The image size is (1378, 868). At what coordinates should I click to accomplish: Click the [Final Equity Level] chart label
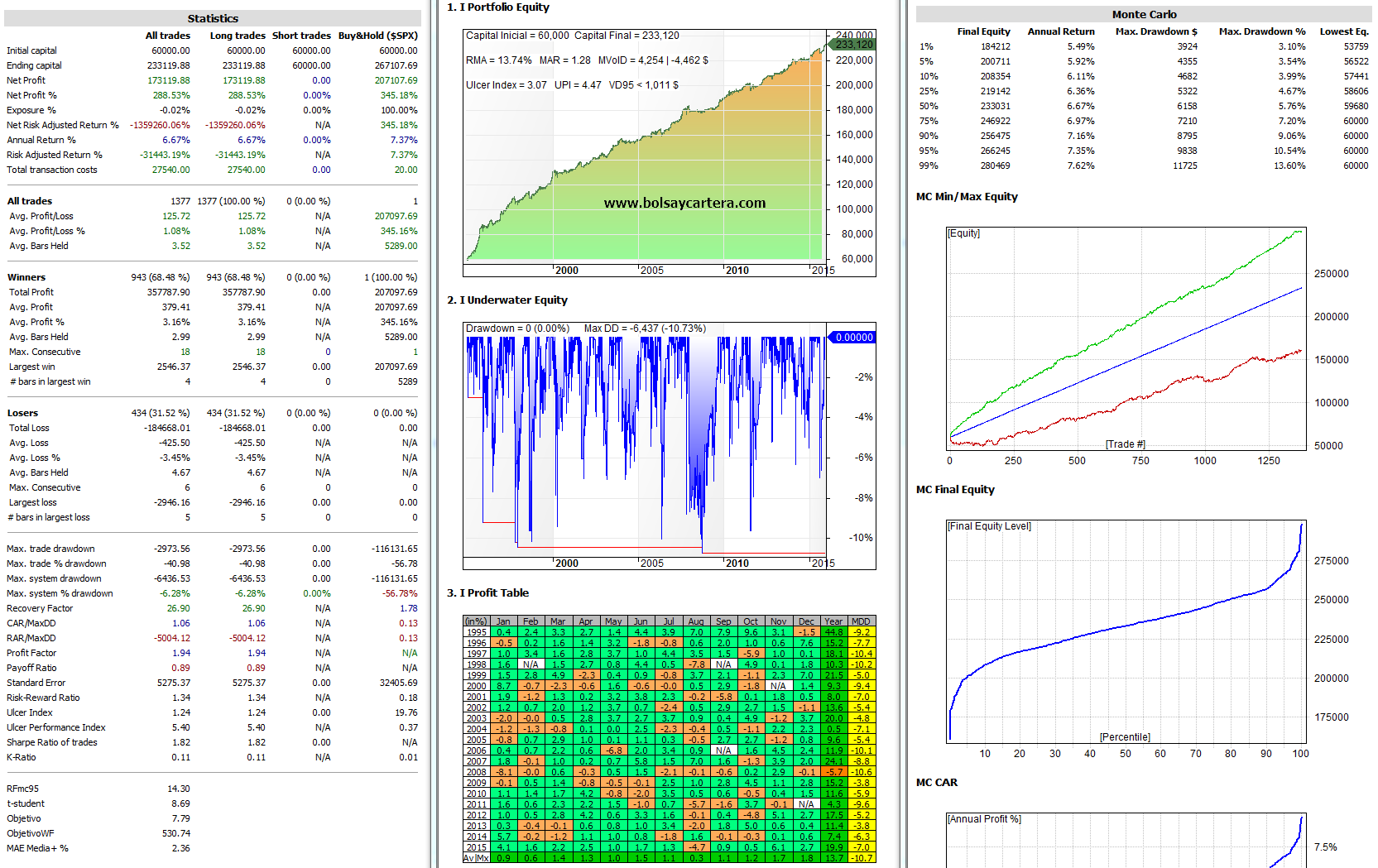pyautogui.click(x=990, y=526)
